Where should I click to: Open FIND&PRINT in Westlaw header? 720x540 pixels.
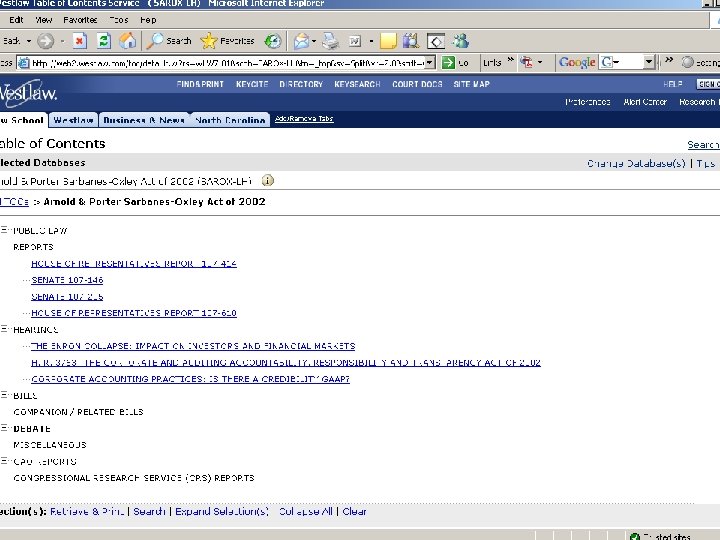[200, 84]
